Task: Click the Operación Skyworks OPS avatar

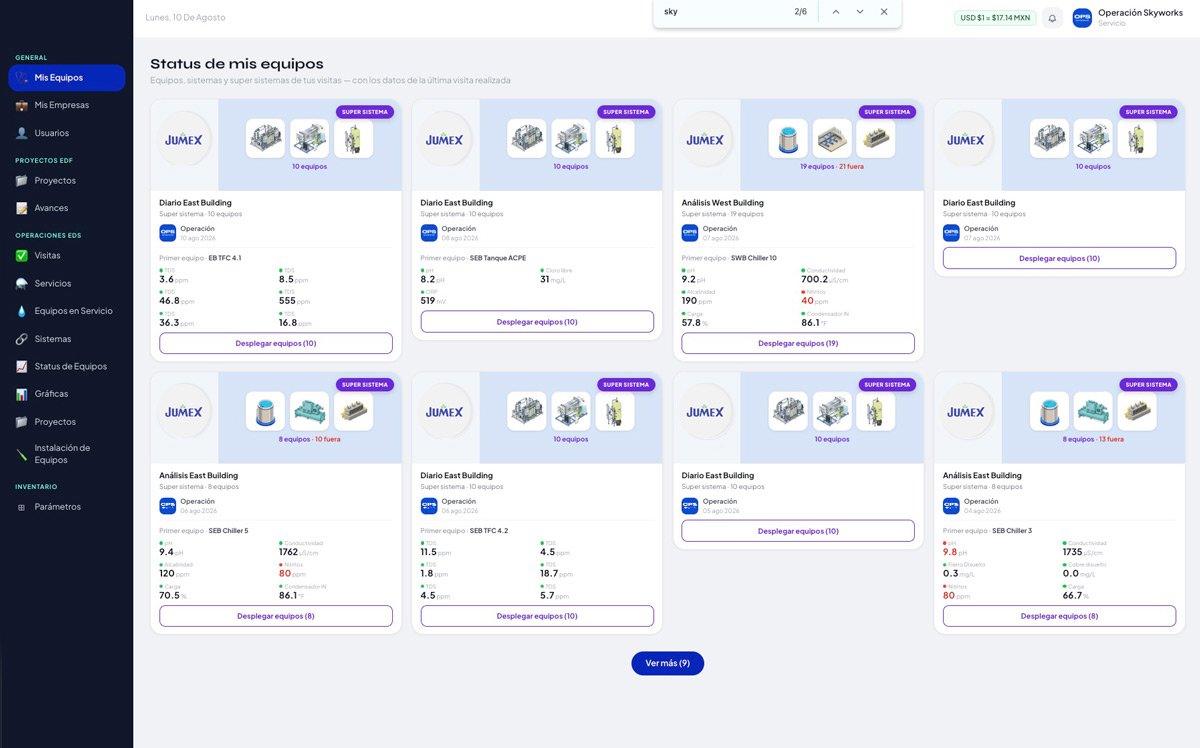Action: pyautogui.click(x=1082, y=18)
